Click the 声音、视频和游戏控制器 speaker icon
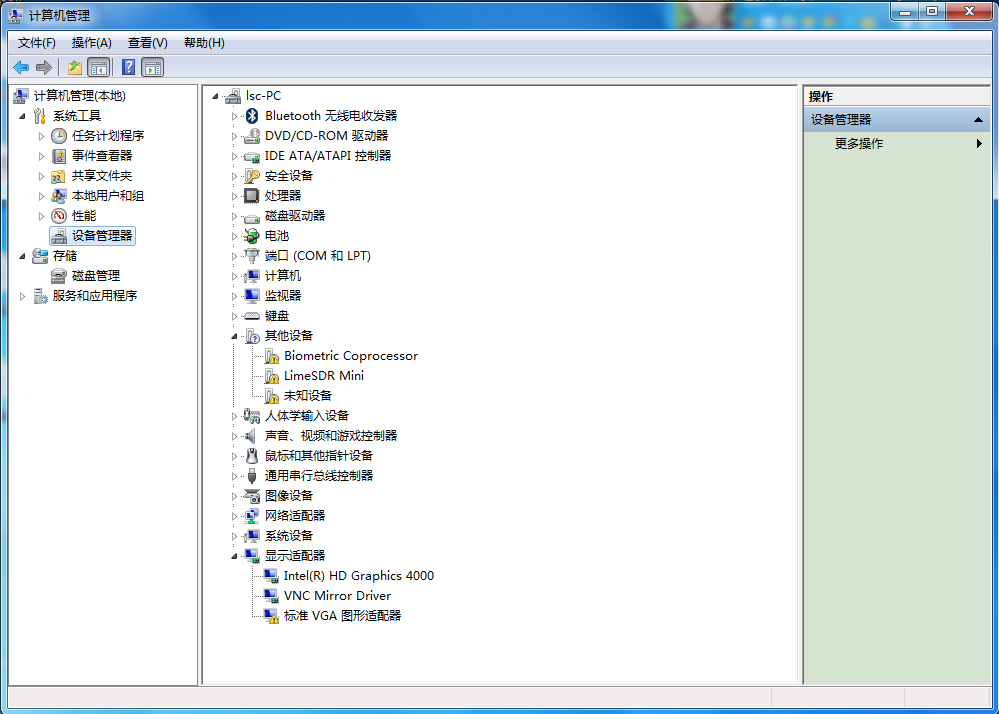The width and height of the screenshot is (999, 714). [251, 436]
